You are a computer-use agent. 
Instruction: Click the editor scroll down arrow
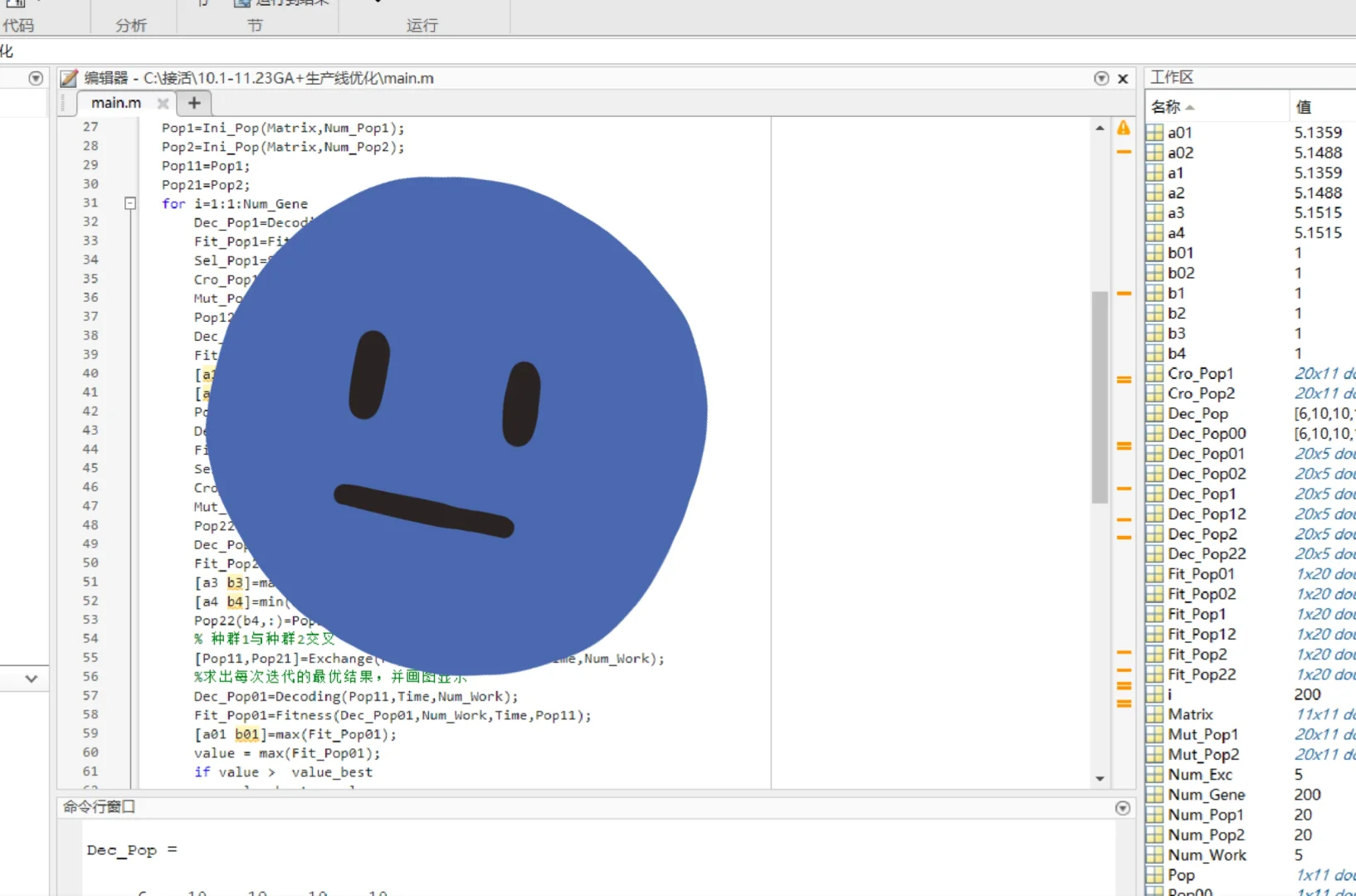coord(1100,778)
